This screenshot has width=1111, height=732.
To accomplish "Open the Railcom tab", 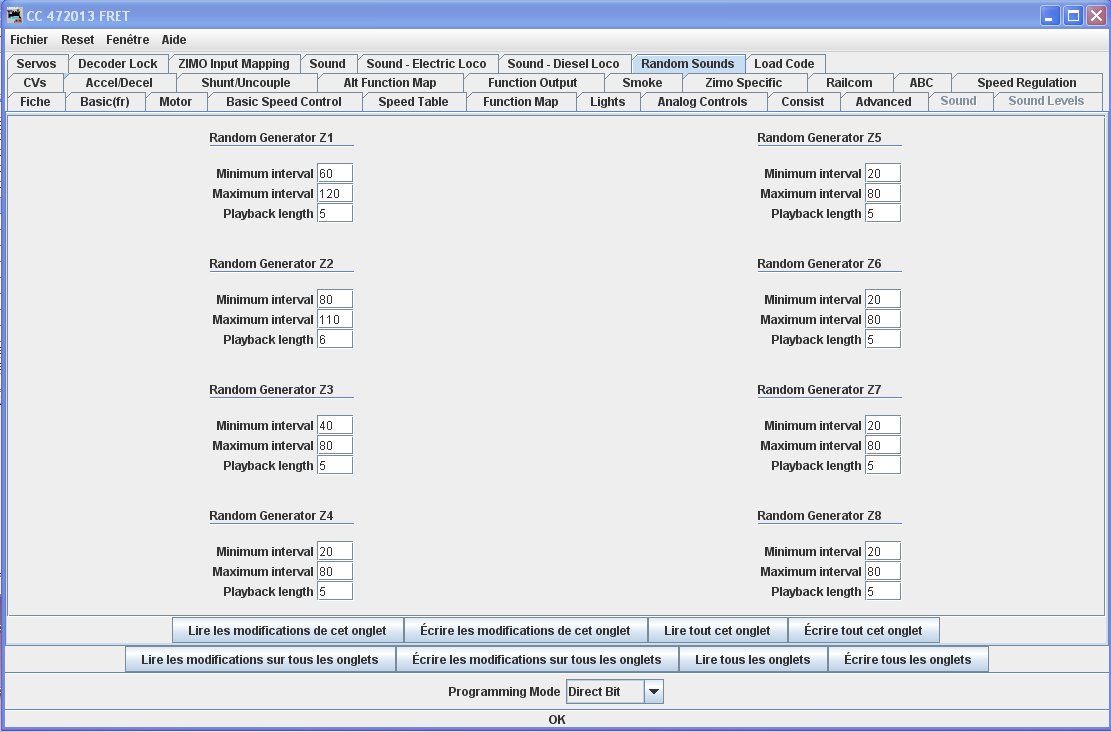I will click(849, 83).
